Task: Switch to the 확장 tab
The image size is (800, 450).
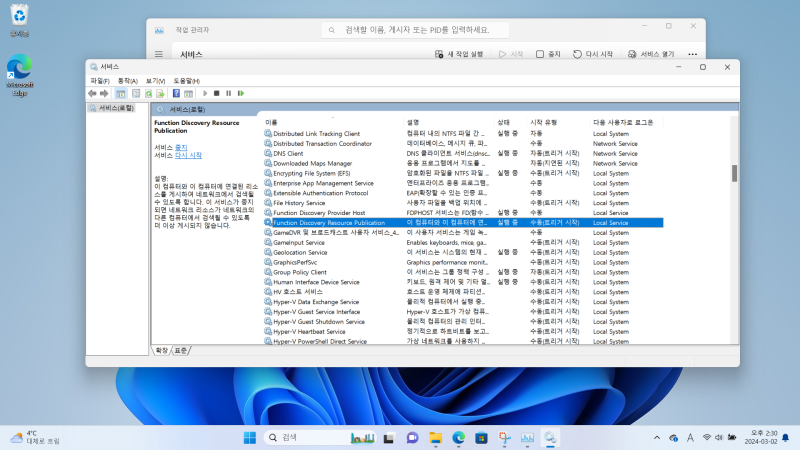Action: pyautogui.click(x=161, y=351)
